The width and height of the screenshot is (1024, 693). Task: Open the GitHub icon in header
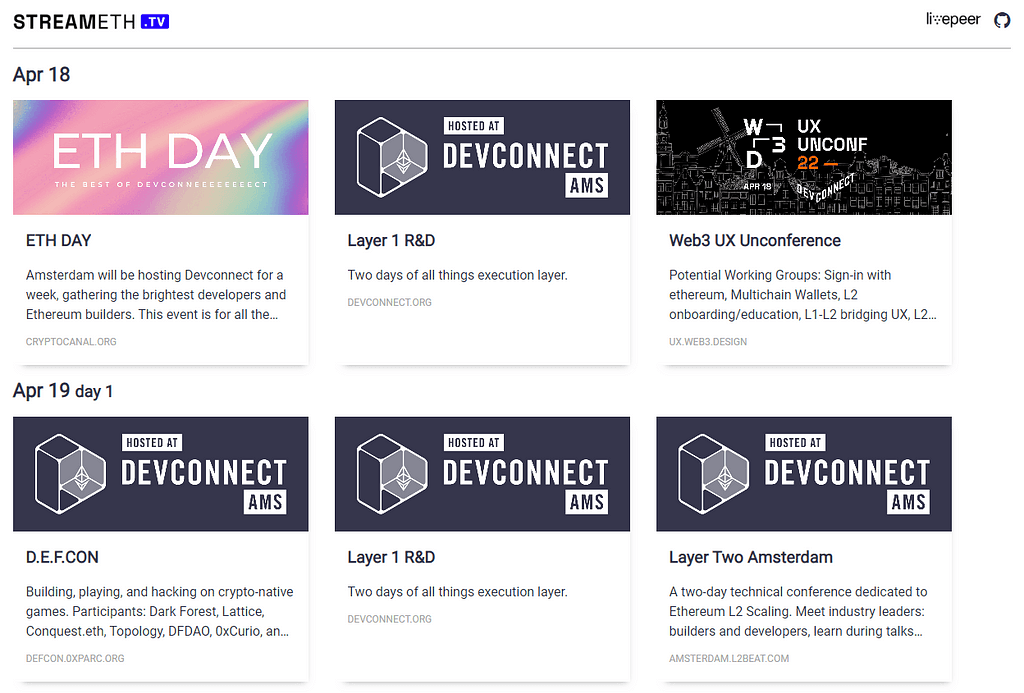click(x=1002, y=20)
